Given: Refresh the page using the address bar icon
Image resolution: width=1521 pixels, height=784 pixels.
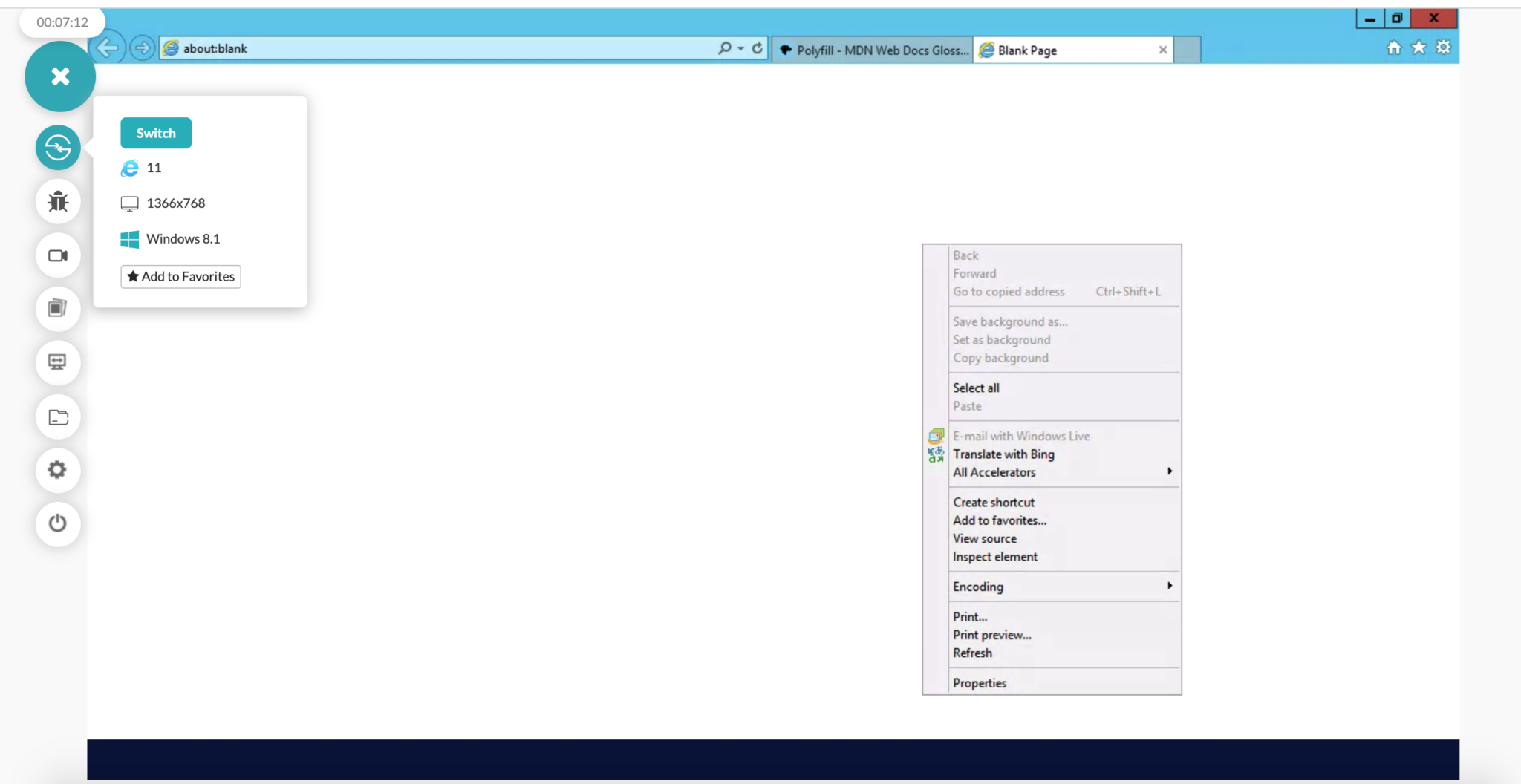Looking at the screenshot, I should [x=757, y=47].
